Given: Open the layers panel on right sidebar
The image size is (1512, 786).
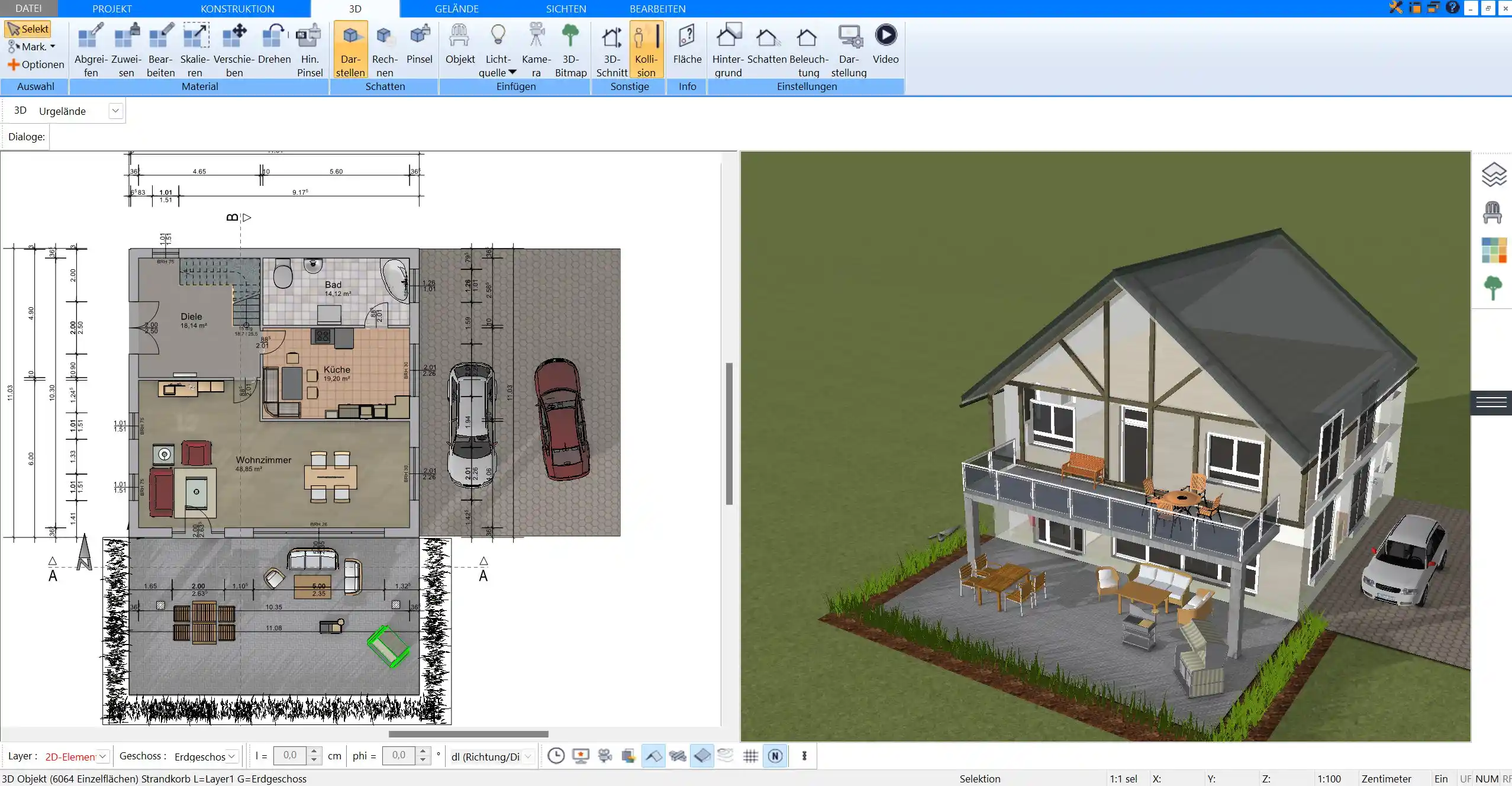Looking at the screenshot, I should tap(1493, 175).
